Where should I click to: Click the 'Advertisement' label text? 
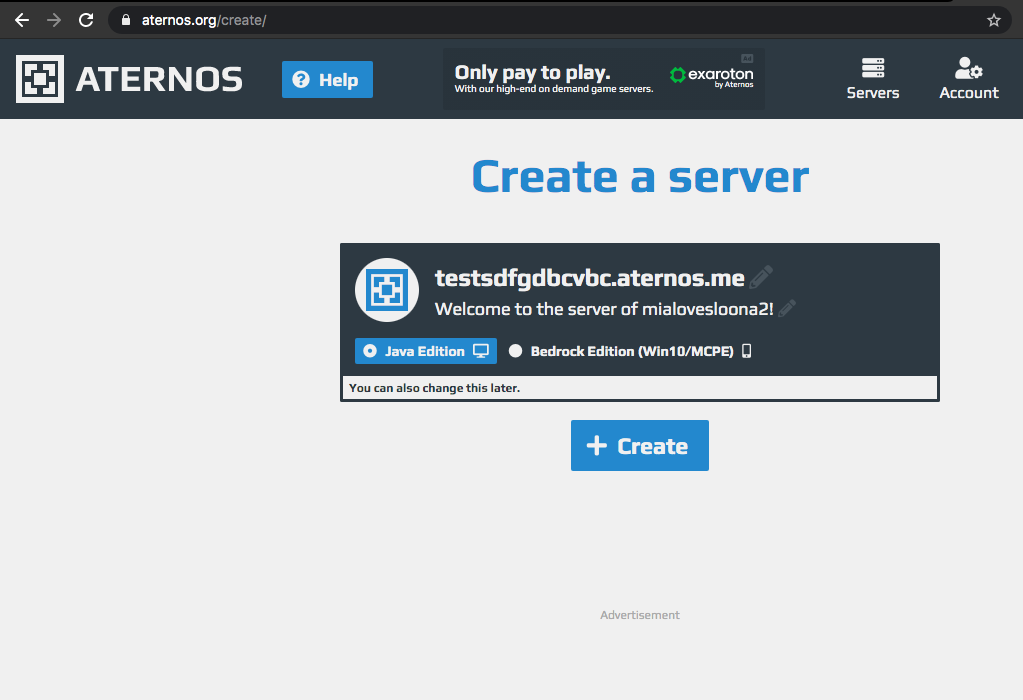[x=640, y=615]
